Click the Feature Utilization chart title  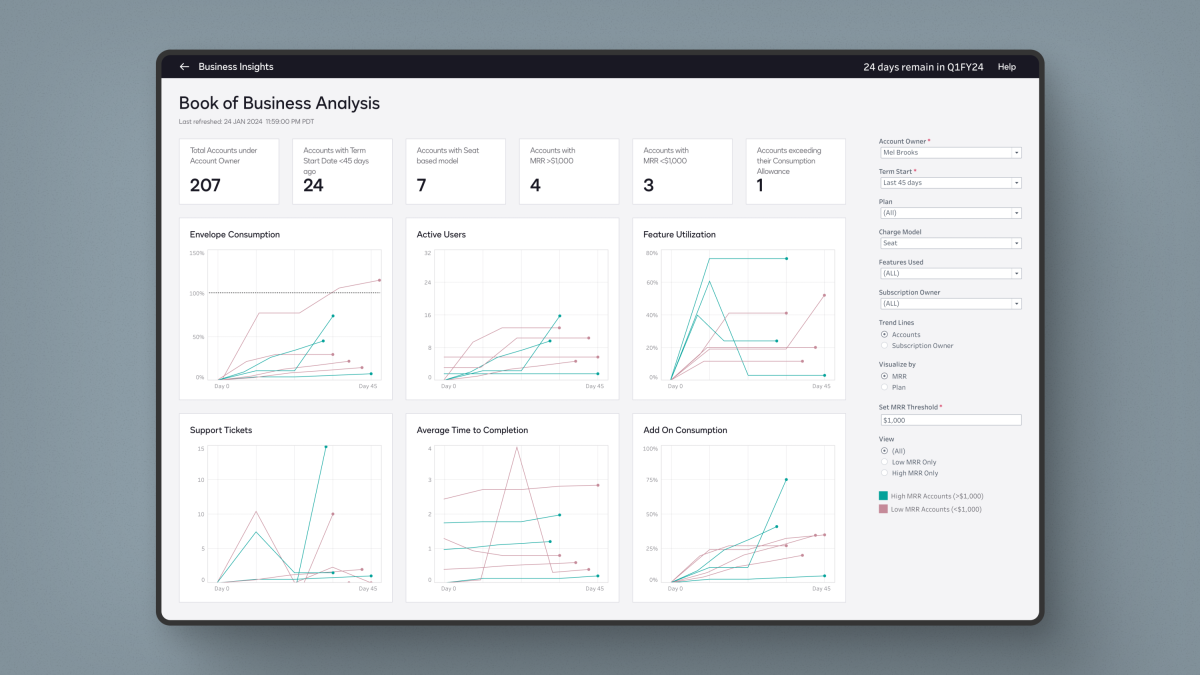(x=680, y=235)
